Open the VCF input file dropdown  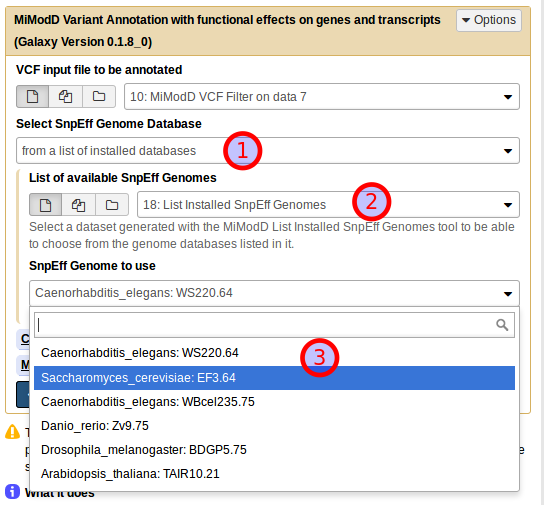[x=322, y=96]
